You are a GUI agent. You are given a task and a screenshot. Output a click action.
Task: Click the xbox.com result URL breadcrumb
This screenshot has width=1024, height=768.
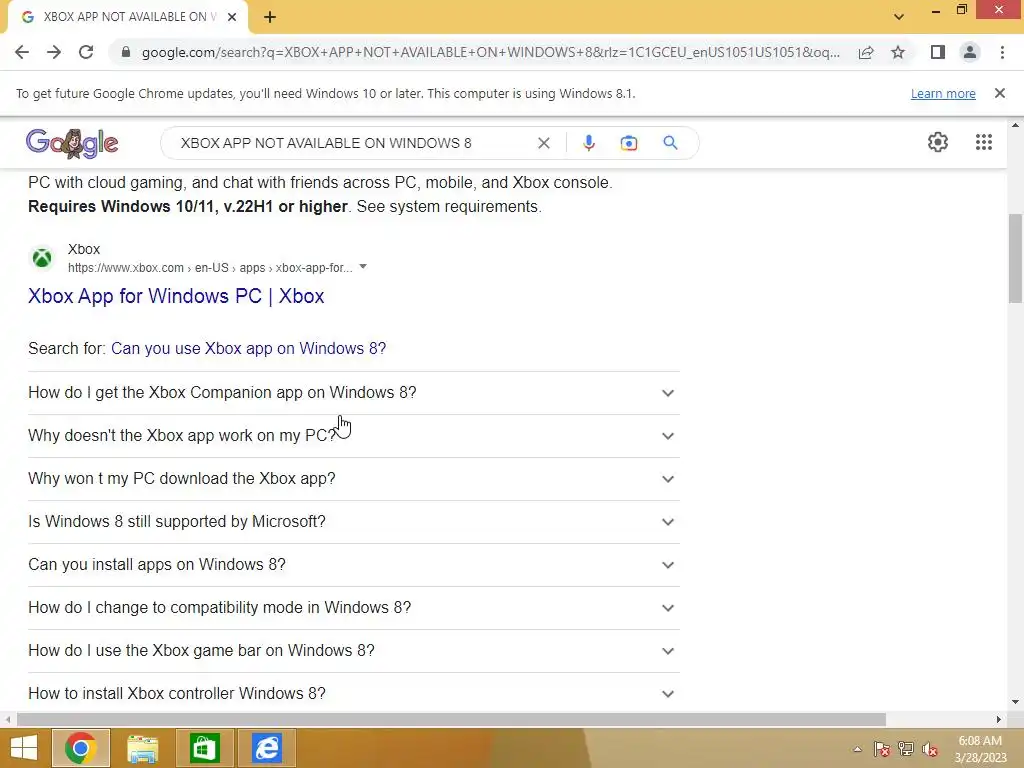coord(210,268)
